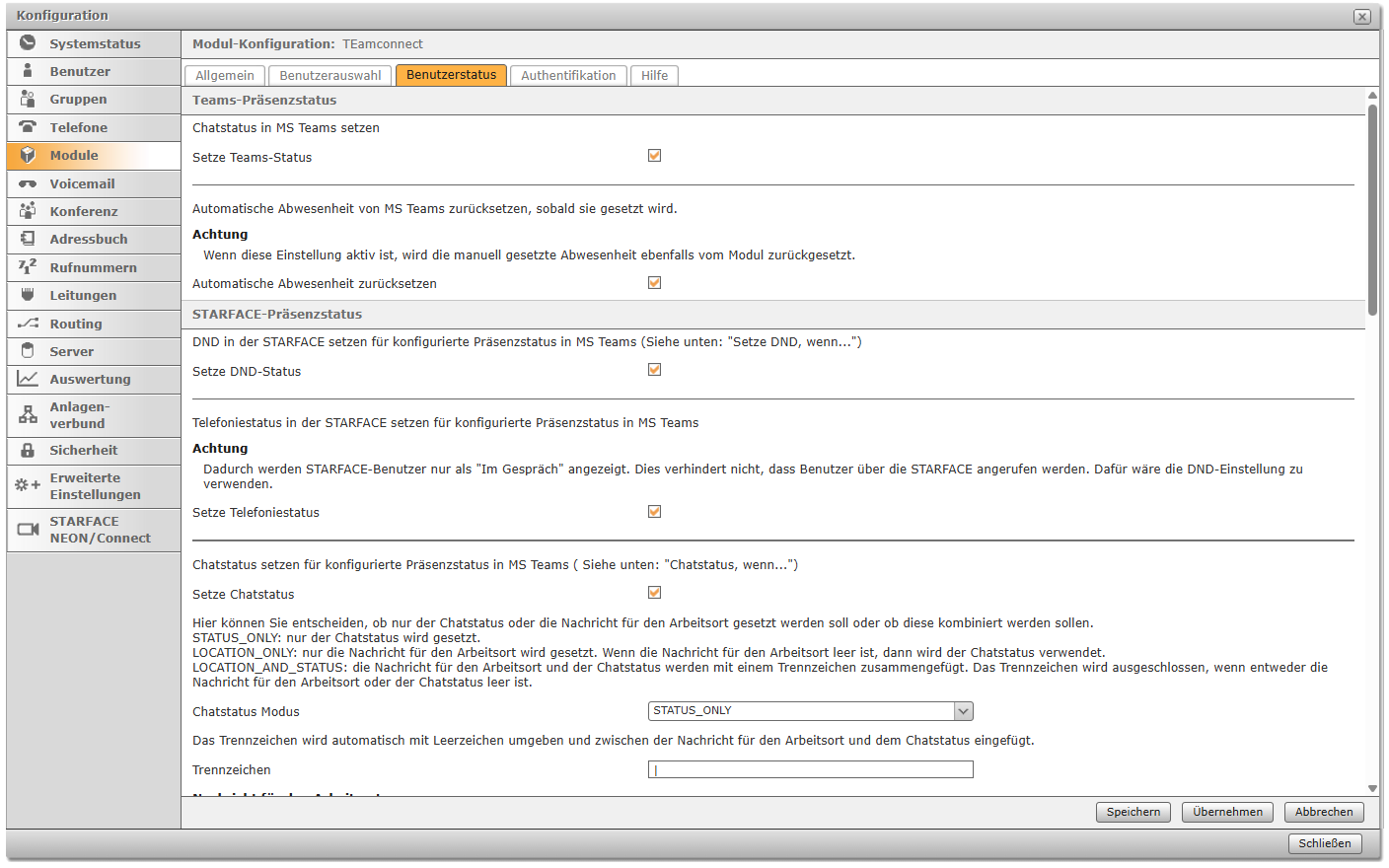Open Systemstatus via its sidebar icon
Image resolution: width=1389 pixels, height=868 pixels.
coord(28,42)
